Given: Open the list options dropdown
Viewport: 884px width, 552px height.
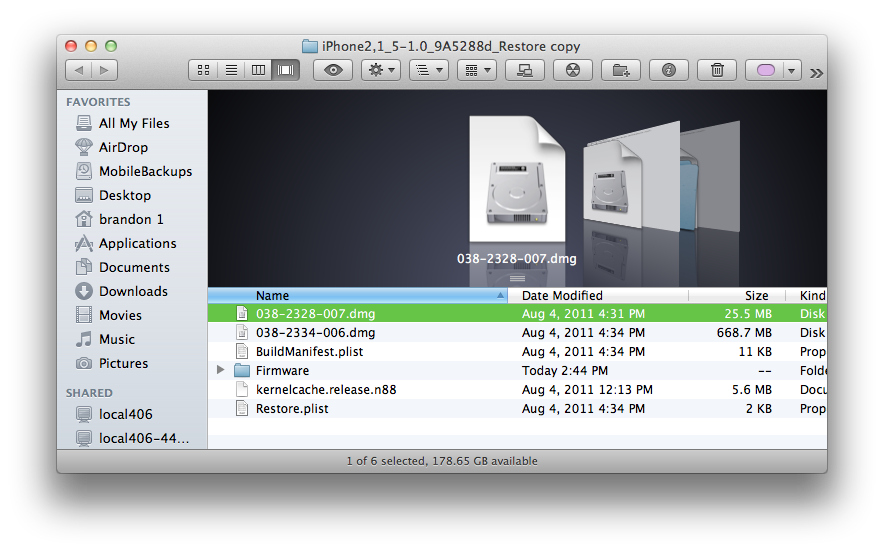Looking at the screenshot, I should tap(429, 70).
